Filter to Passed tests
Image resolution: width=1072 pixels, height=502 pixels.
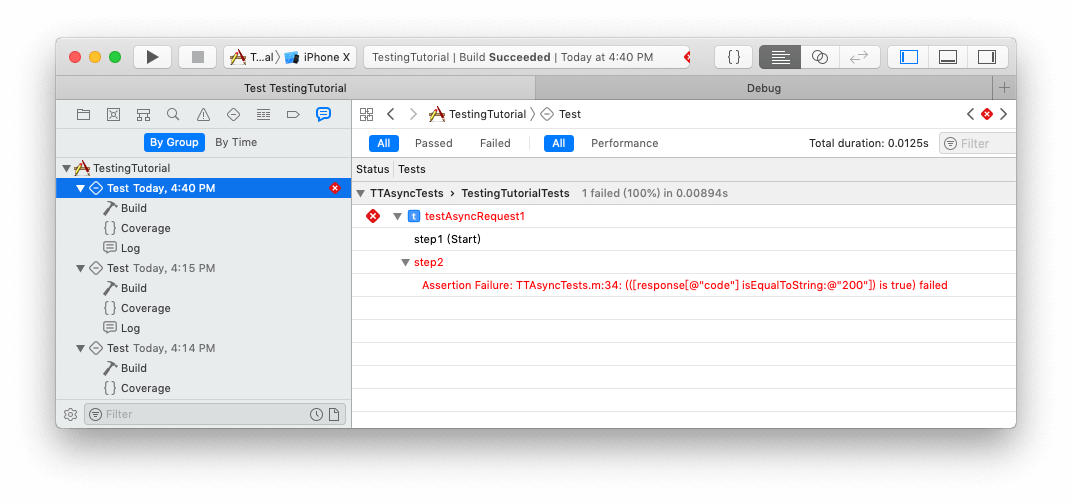click(x=433, y=143)
